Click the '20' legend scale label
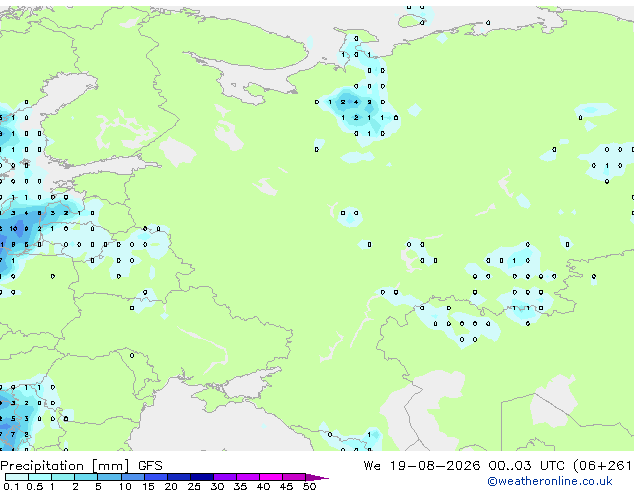The width and height of the screenshot is (634, 490). pos(171,486)
